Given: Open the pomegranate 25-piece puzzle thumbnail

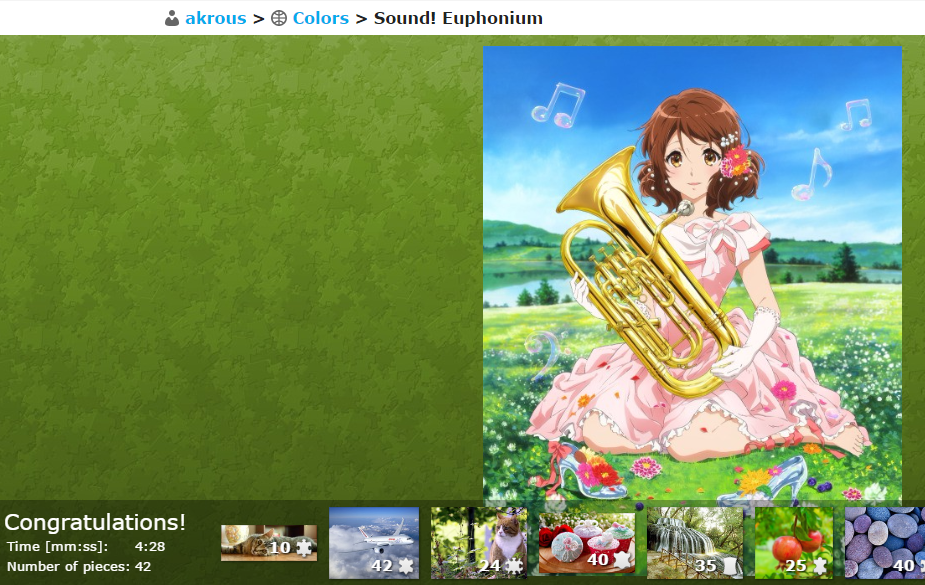Looking at the screenshot, I should [x=794, y=543].
